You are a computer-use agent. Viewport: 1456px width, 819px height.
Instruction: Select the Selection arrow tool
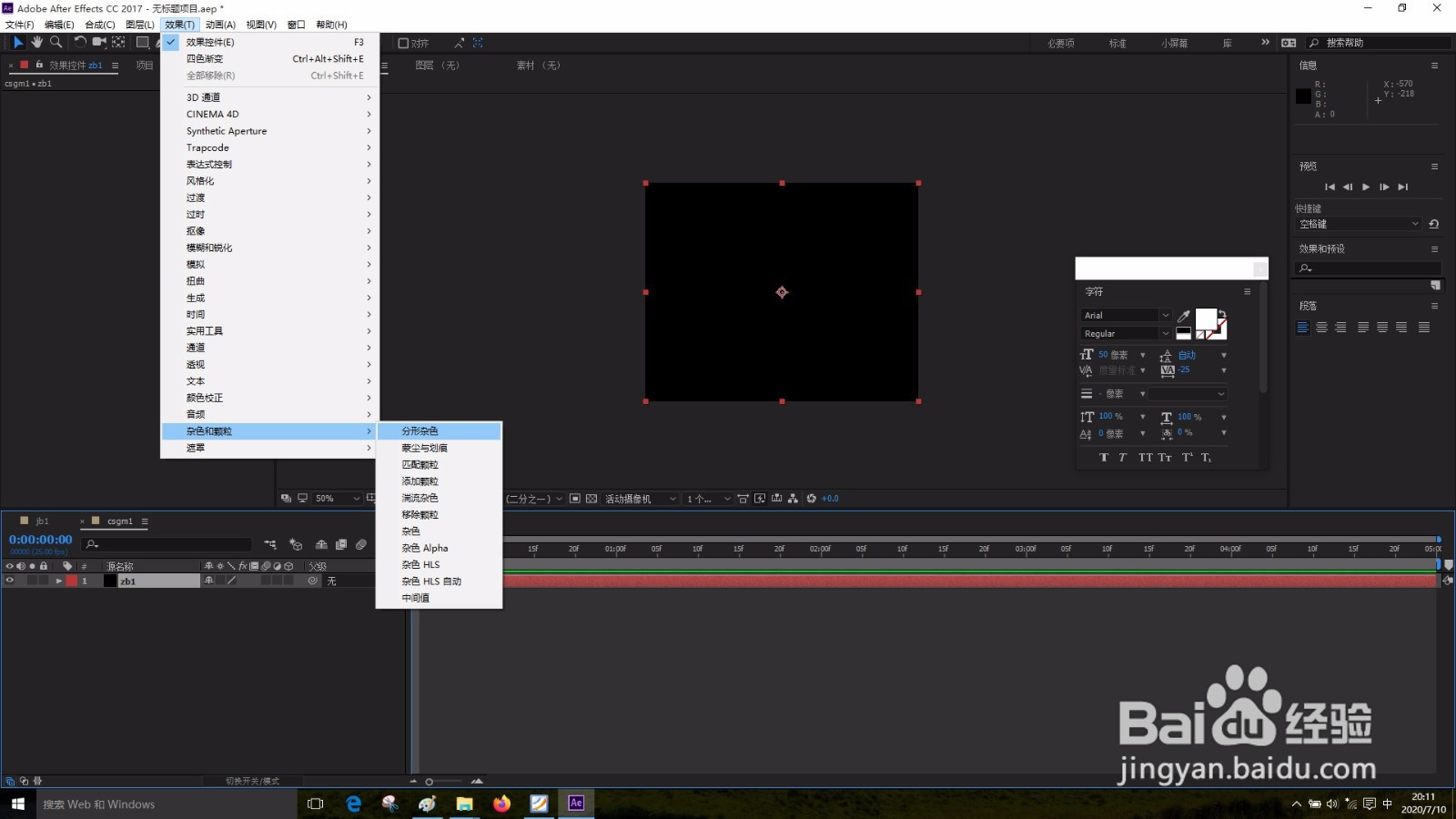[x=18, y=42]
